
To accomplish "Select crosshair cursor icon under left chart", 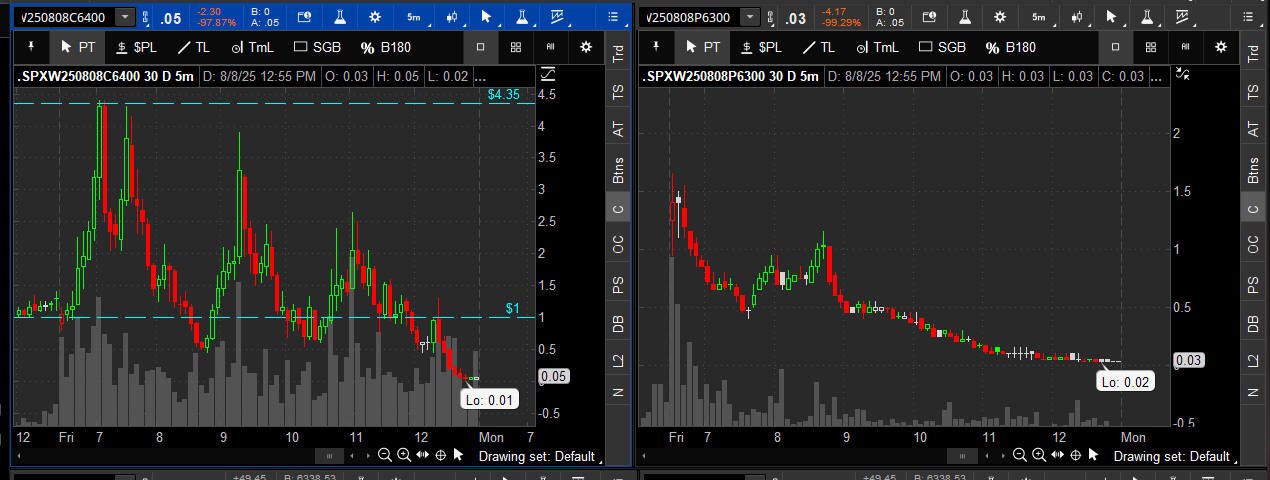I will coord(440,455).
